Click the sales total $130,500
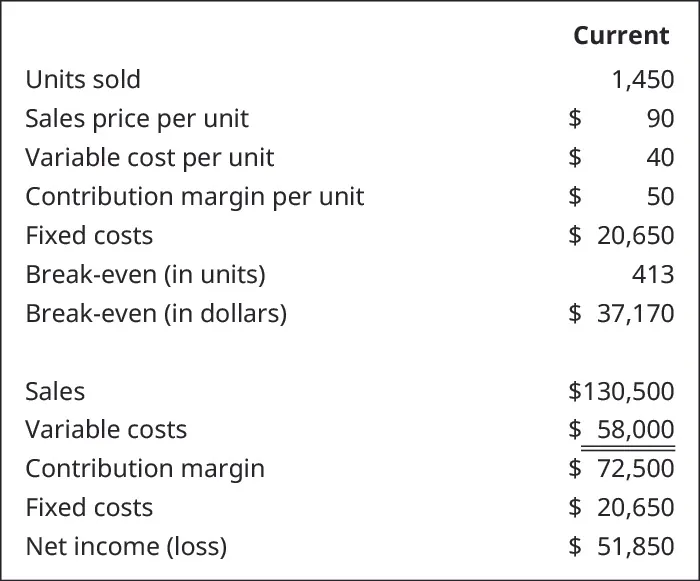The height and width of the screenshot is (581, 700). 621,391
